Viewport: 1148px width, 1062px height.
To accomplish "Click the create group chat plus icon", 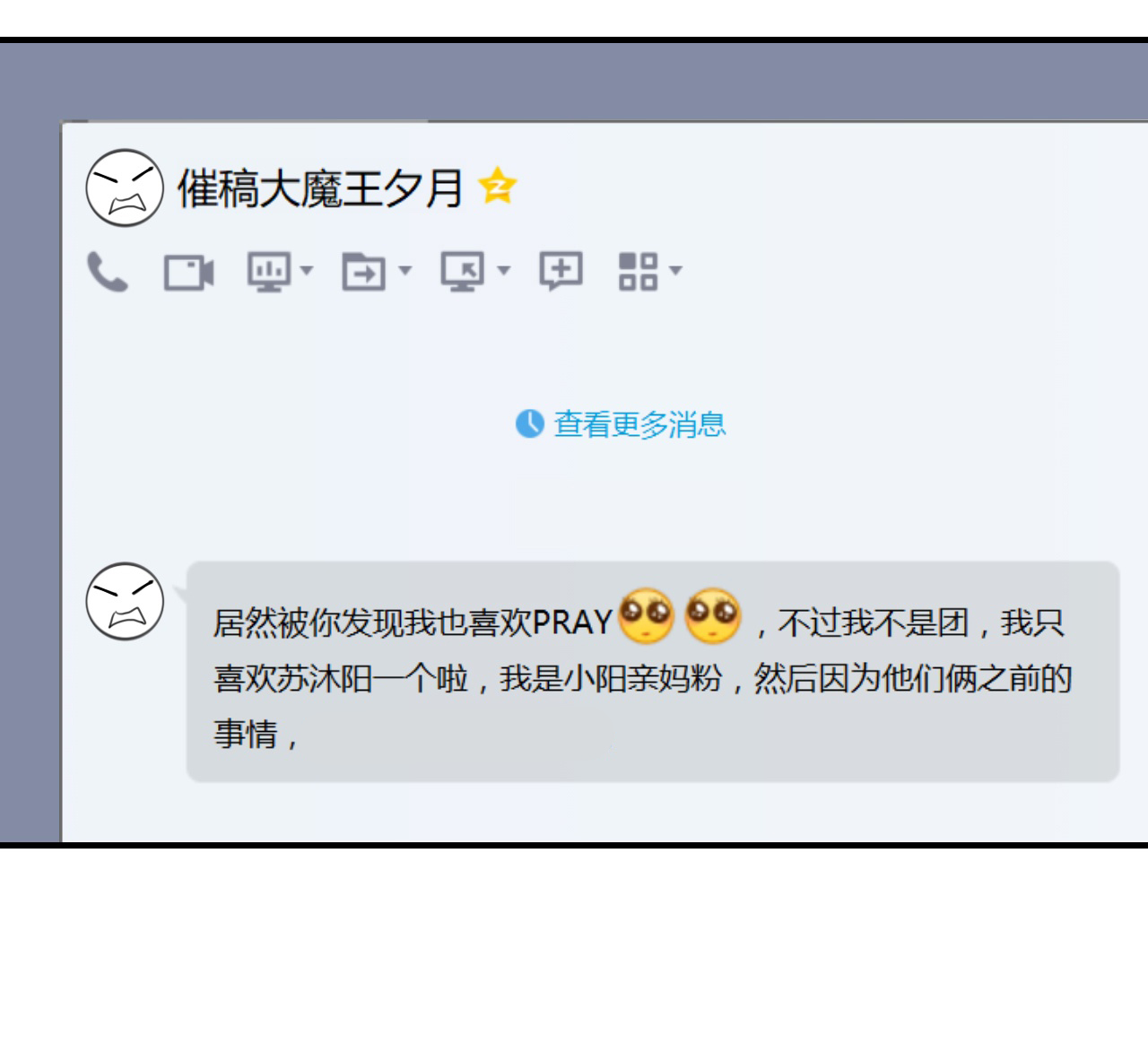I will click(x=561, y=271).
